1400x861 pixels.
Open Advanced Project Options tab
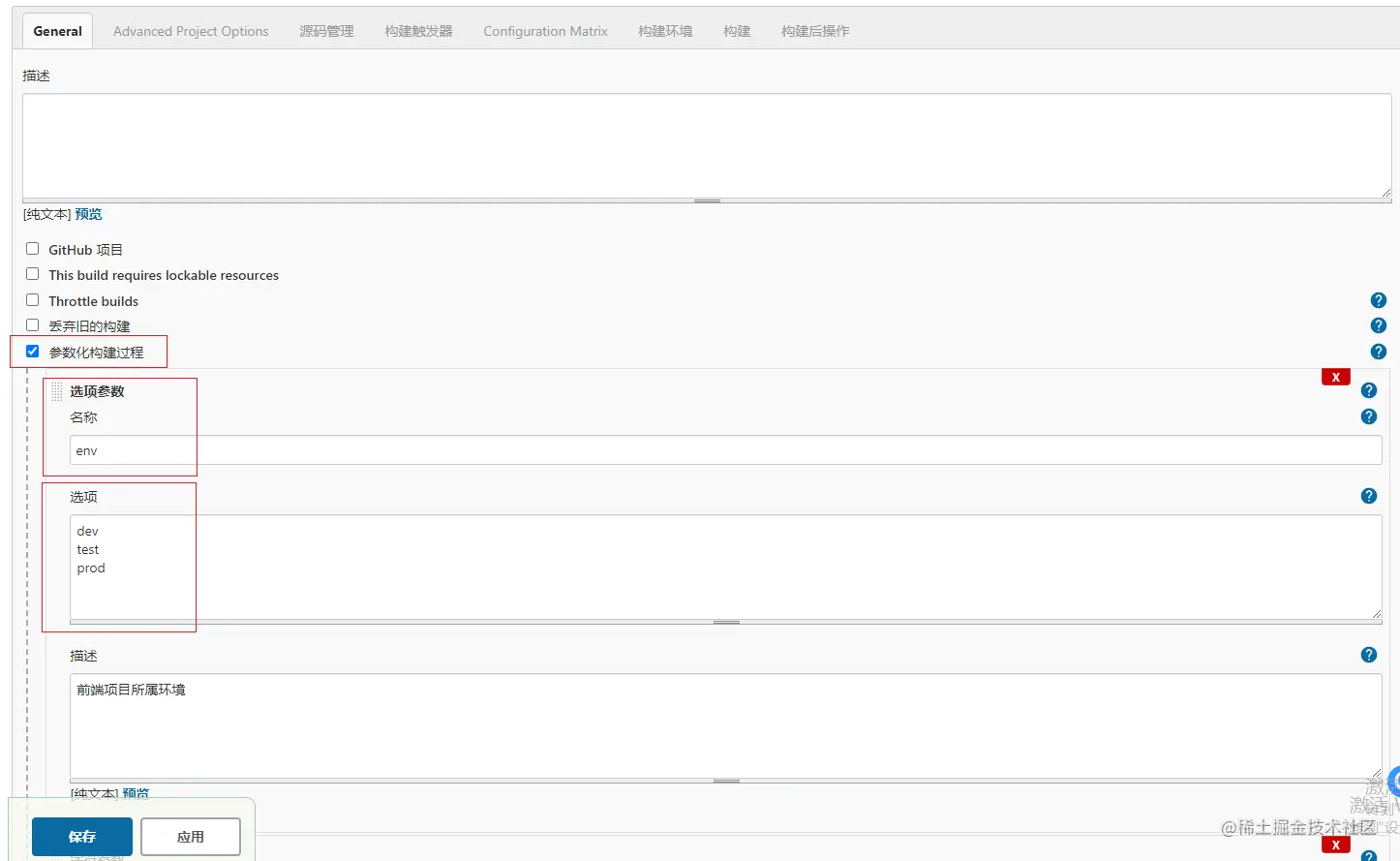coord(191,31)
